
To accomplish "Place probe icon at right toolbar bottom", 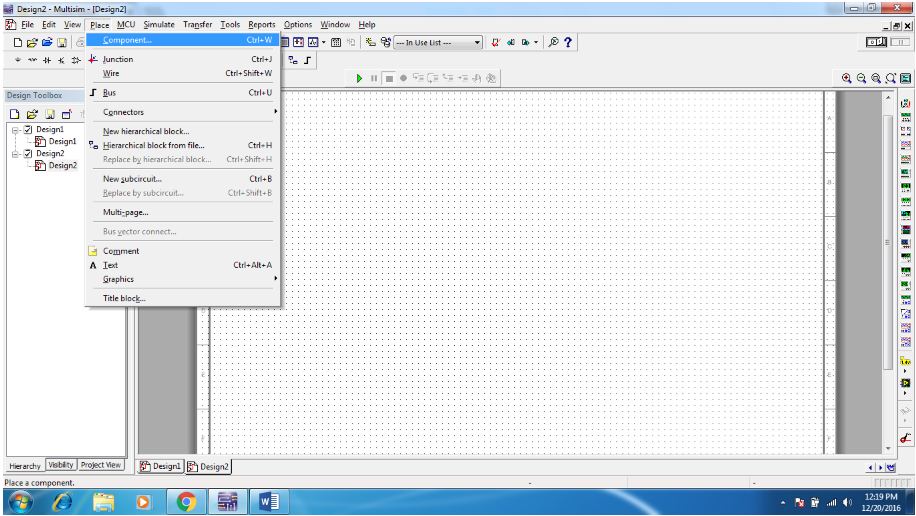I will [905, 438].
